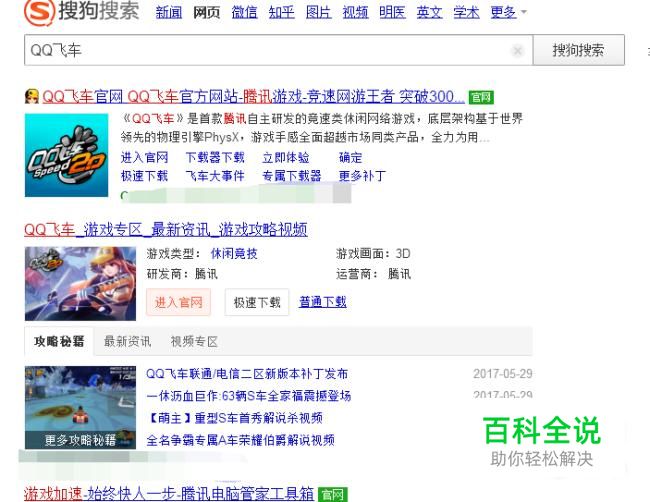
Task: Click the 更多攻略秘籍 racing thumbnail
Action: coord(80,407)
